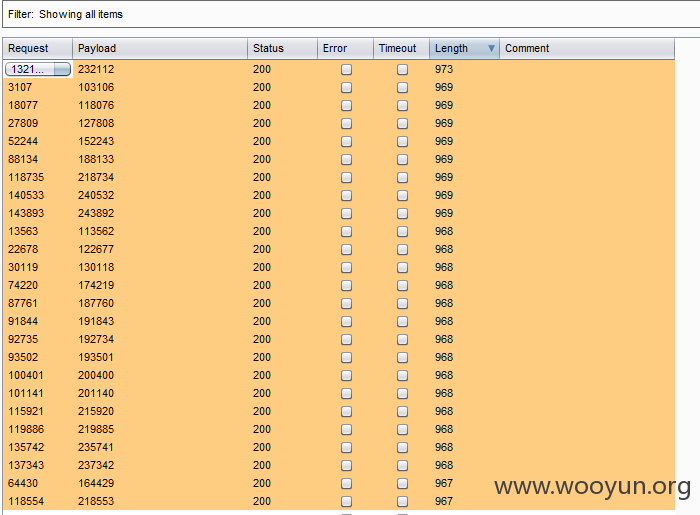Select request number 101141
Viewport: 700px width, 515px height.
point(26,393)
